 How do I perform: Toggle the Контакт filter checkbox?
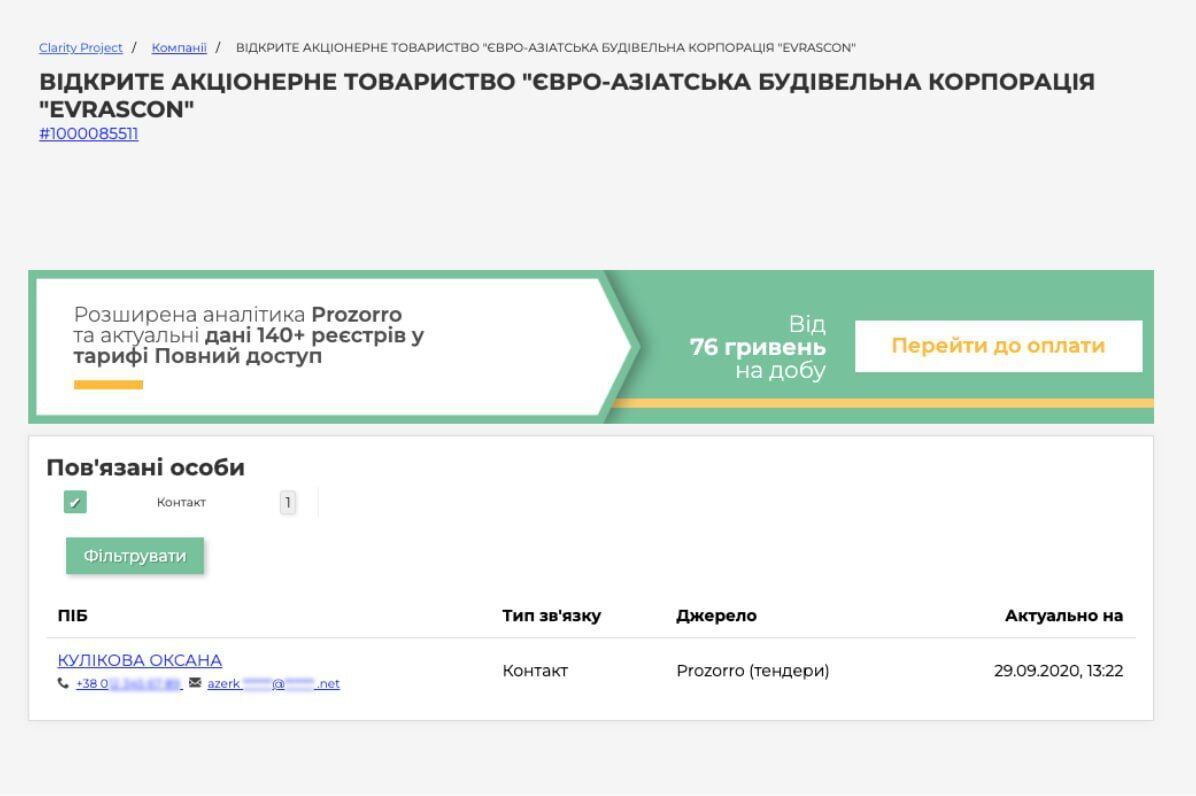pos(75,502)
